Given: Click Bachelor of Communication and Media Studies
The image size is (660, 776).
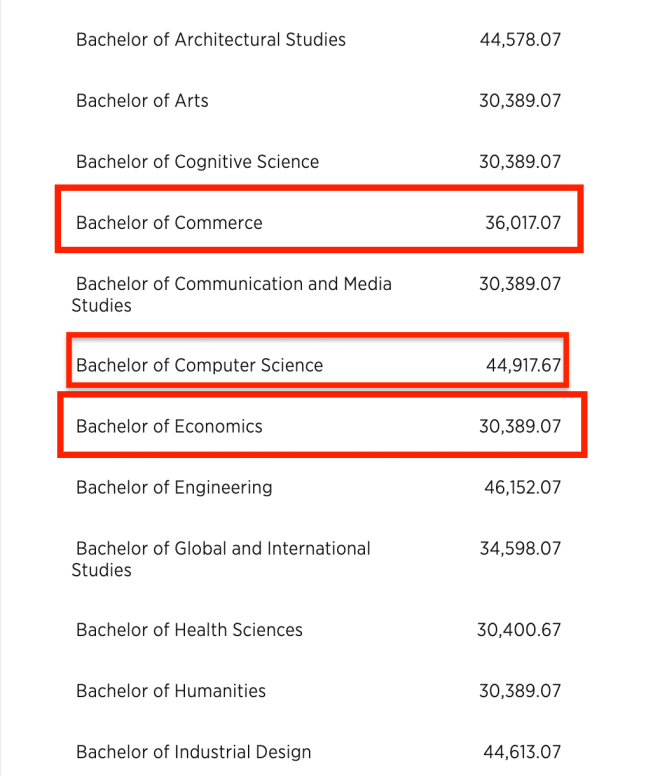Looking at the screenshot, I should point(233,285).
